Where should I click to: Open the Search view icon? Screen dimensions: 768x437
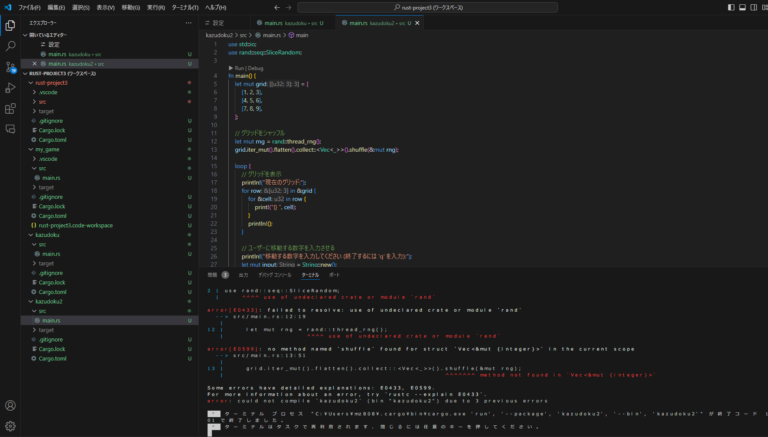10,45
